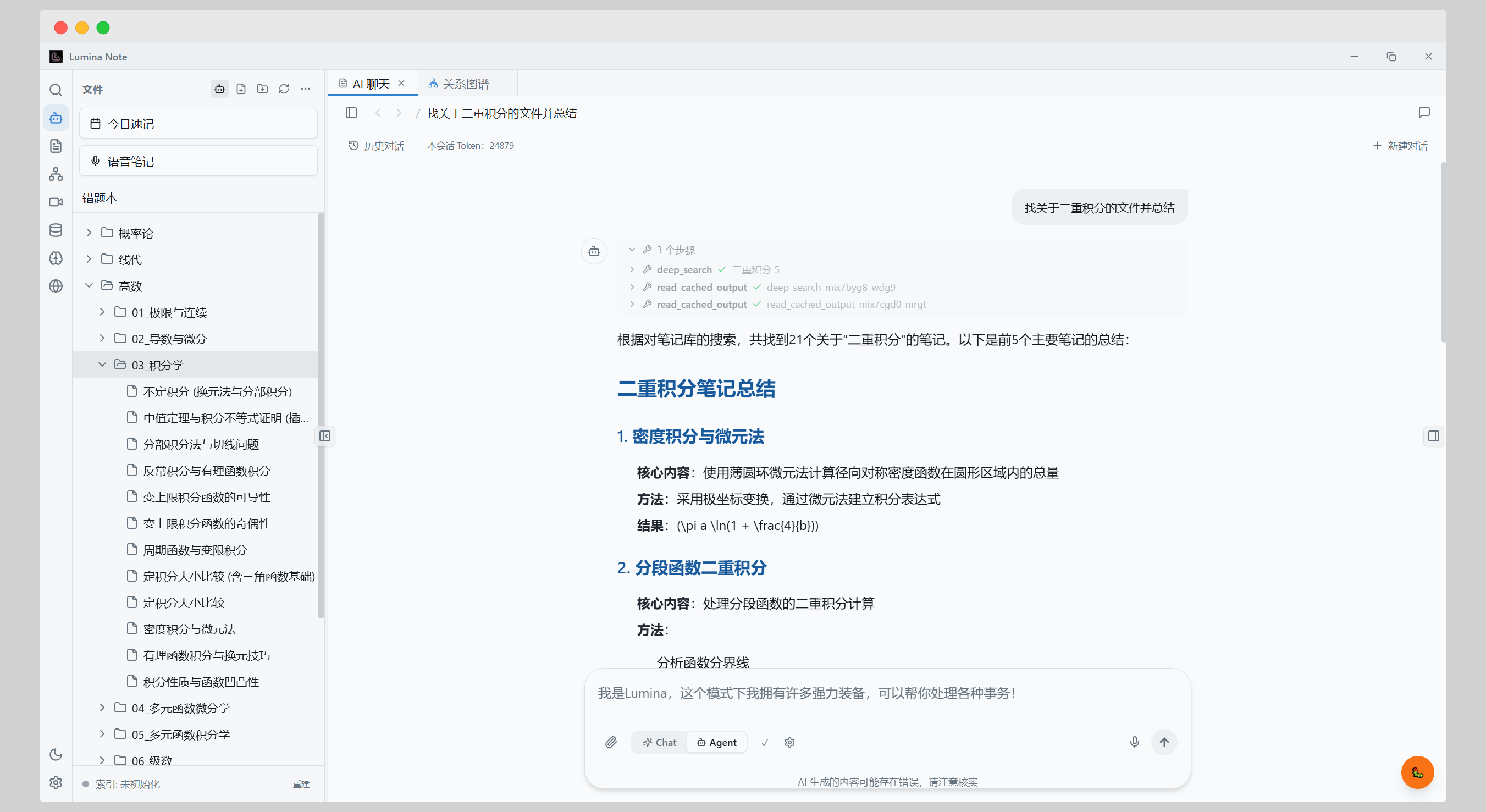The height and width of the screenshot is (812, 1486).
Task: Click the refresh file tree icon
Action: (284, 89)
